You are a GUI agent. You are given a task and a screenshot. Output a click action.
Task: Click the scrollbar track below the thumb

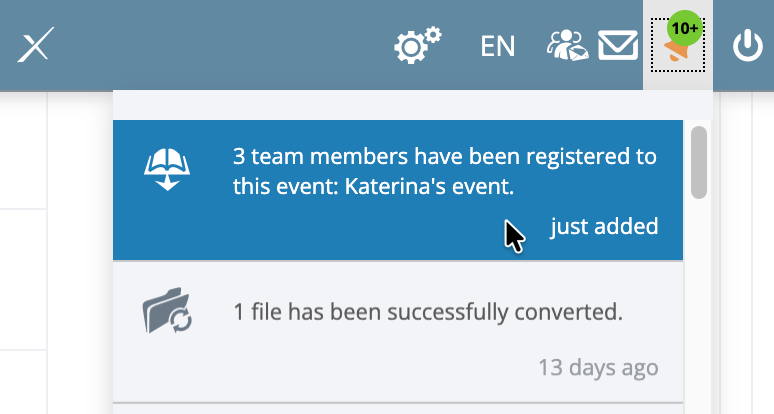click(x=699, y=306)
